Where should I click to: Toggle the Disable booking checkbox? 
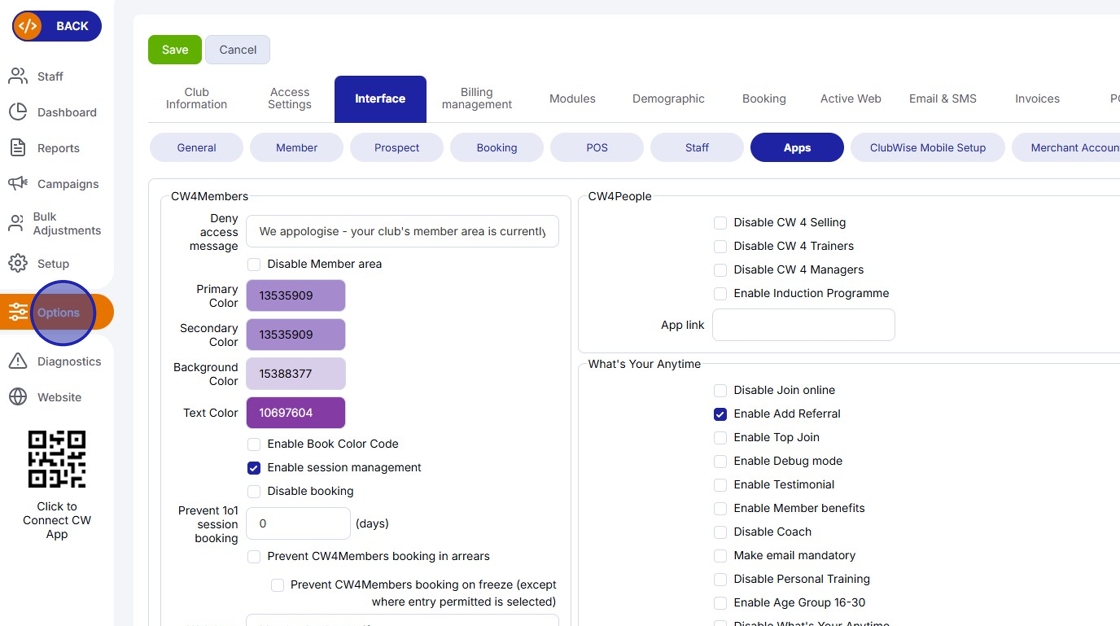[x=254, y=492]
